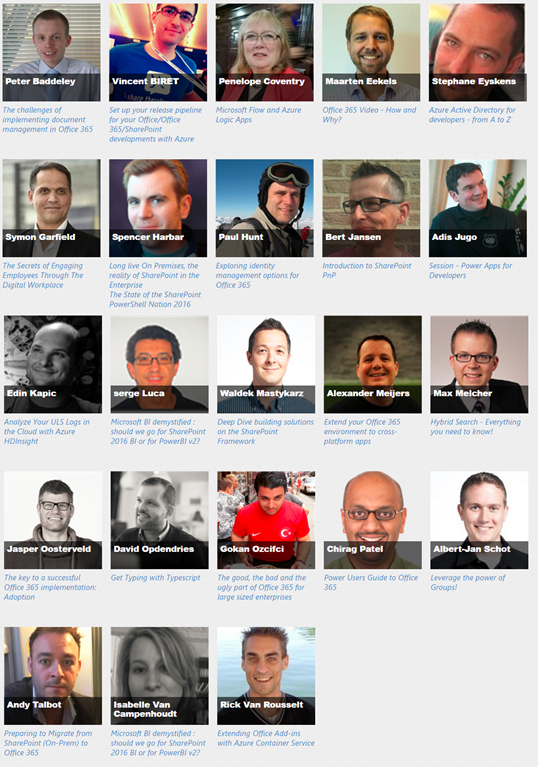Image resolution: width=538 pixels, height=768 pixels.
Task: Select the Rick Van Rousselt thumbnail
Action: click(266, 676)
